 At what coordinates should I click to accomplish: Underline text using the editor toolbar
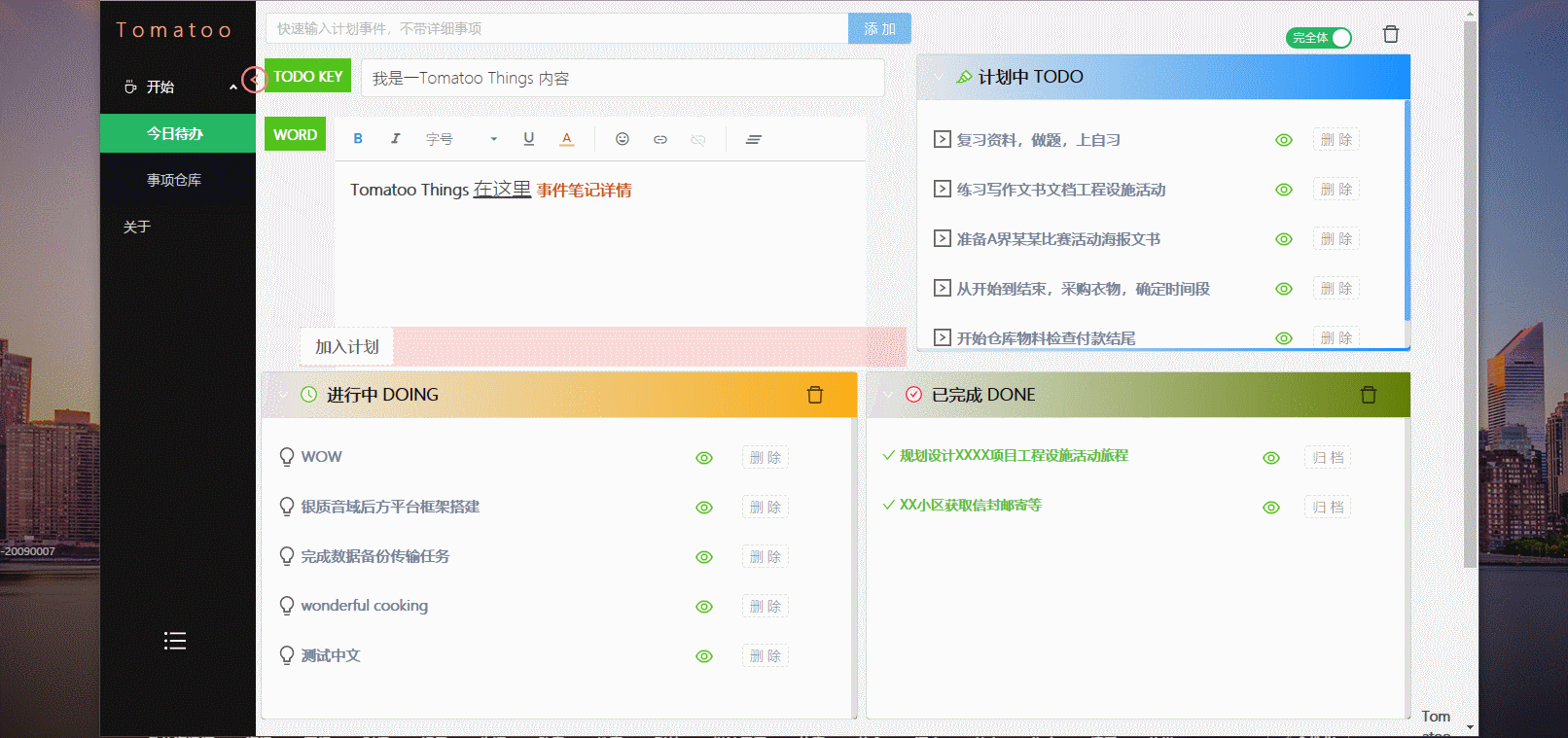click(x=529, y=139)
